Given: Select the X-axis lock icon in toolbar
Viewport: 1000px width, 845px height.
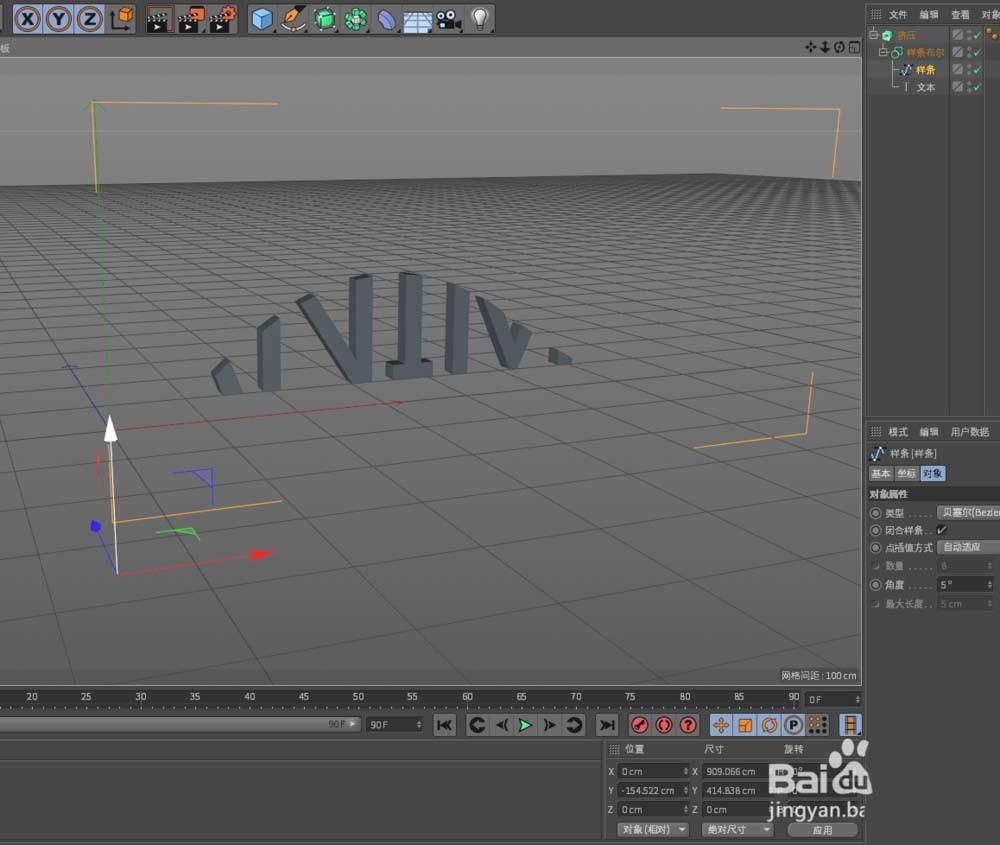Looking at the screenshot, I should click(27, 19).
